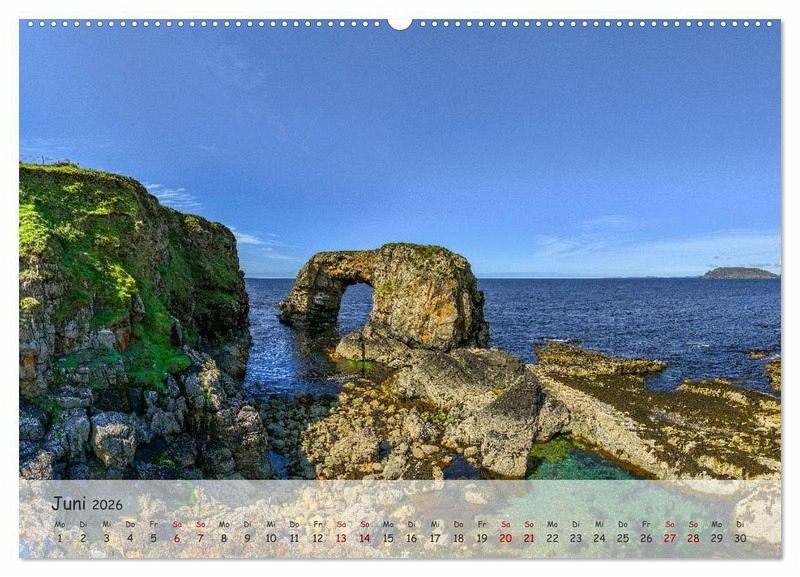Select day 10 in the calendar strip
Viewport: 800px width, 577px height.
click(x=271, y=538)
